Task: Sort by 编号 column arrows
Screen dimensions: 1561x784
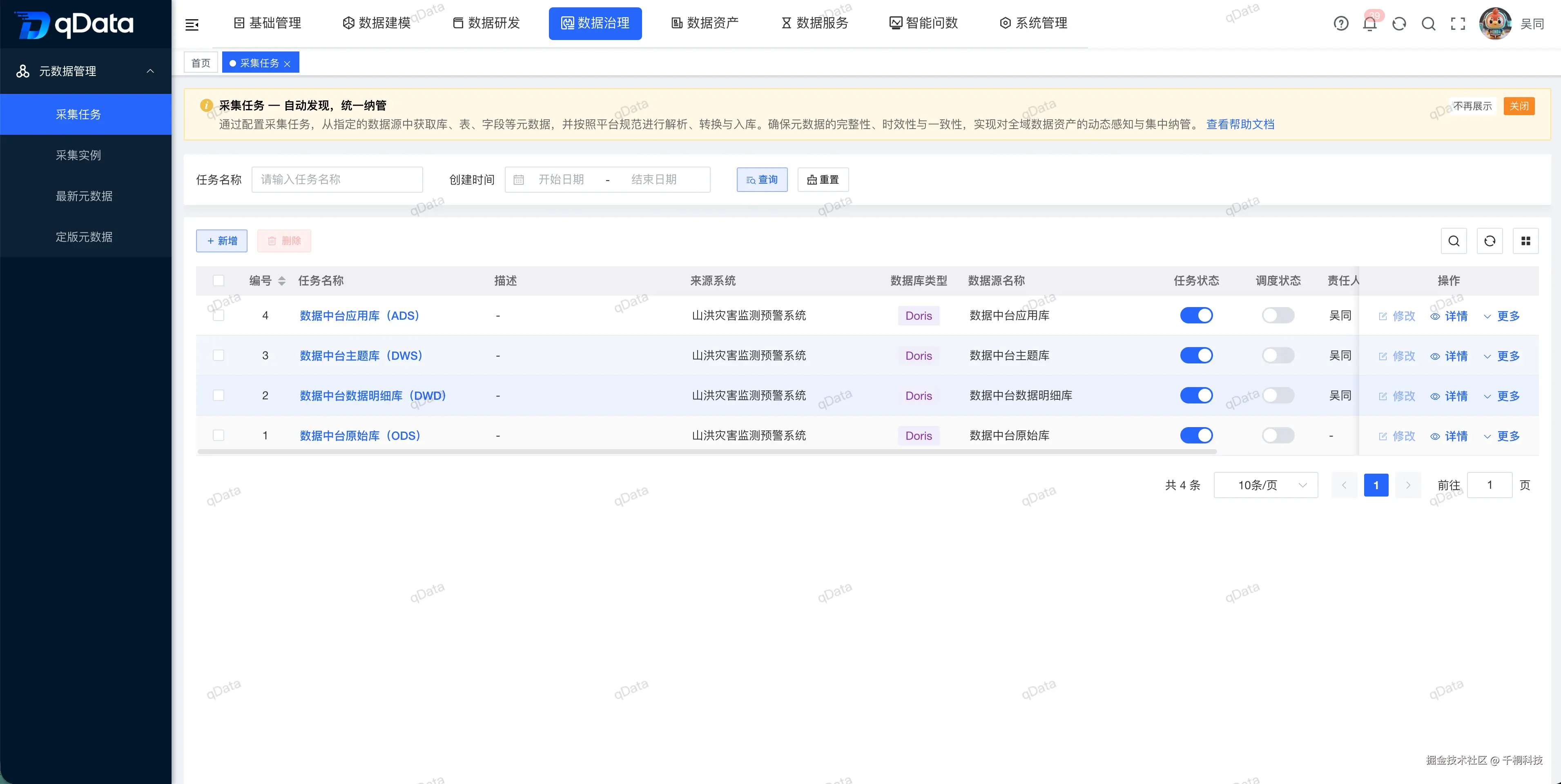Action: coord(282,281)
